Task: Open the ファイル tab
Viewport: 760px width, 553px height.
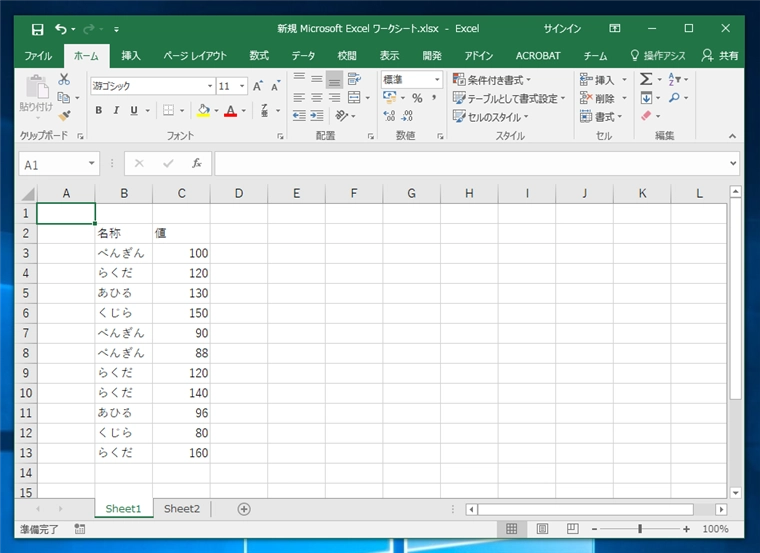Action: pos(38,56)
